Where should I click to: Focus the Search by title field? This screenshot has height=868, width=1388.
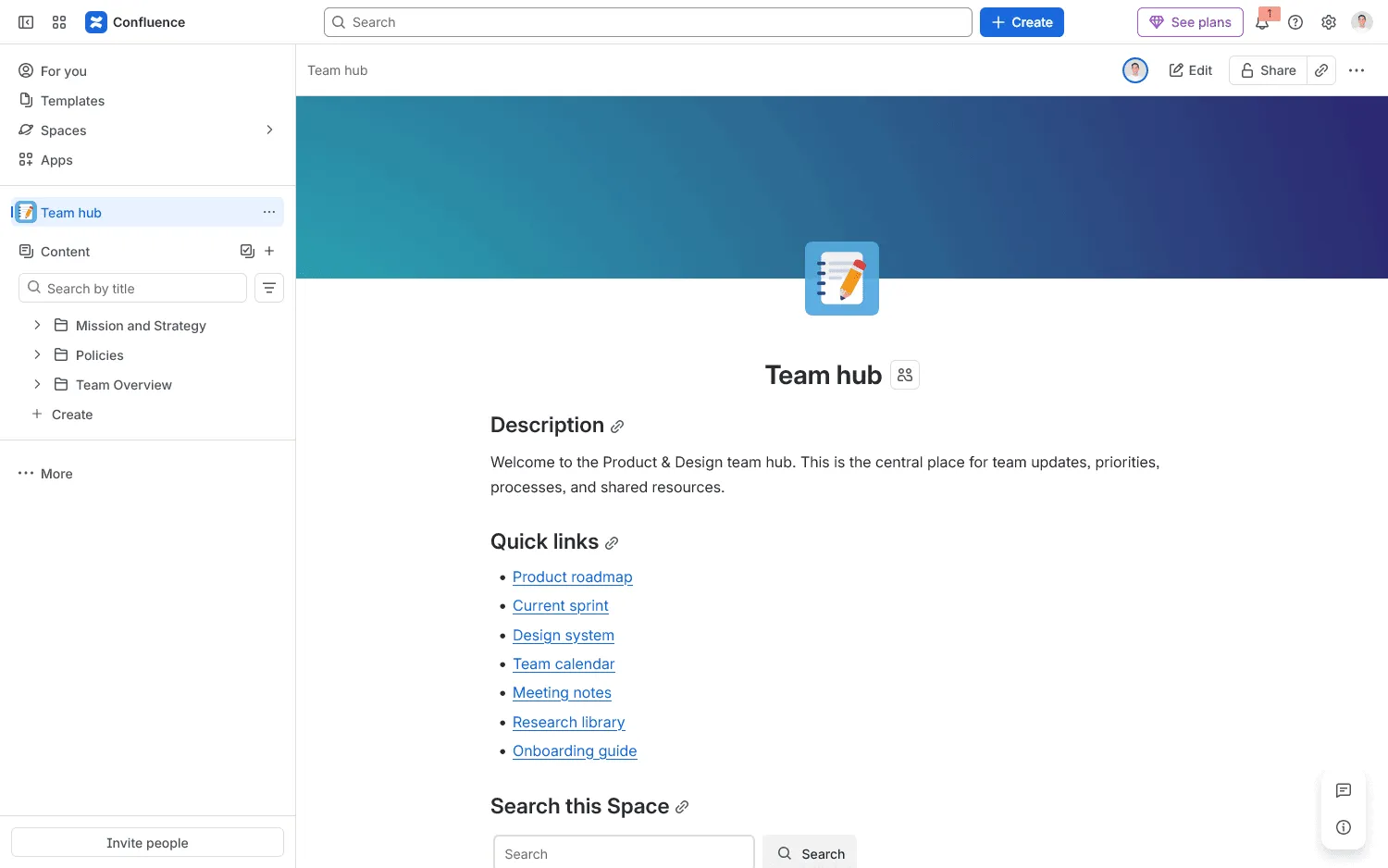(132, 288)
